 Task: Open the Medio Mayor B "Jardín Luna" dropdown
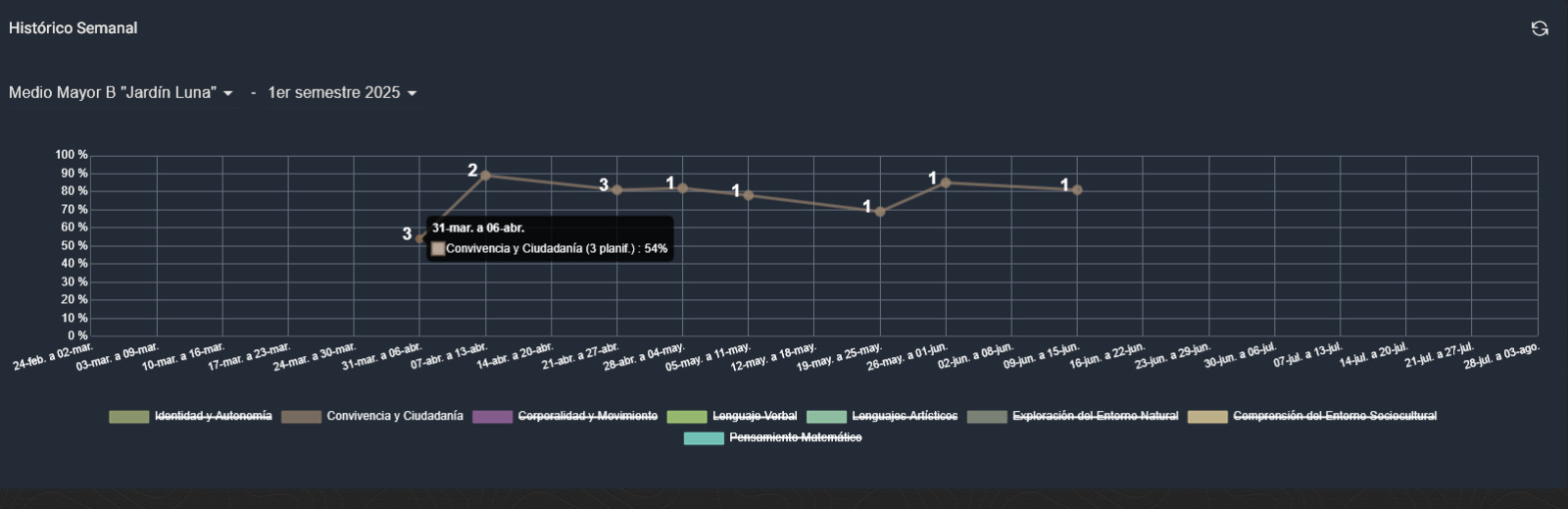pos(121,93)
